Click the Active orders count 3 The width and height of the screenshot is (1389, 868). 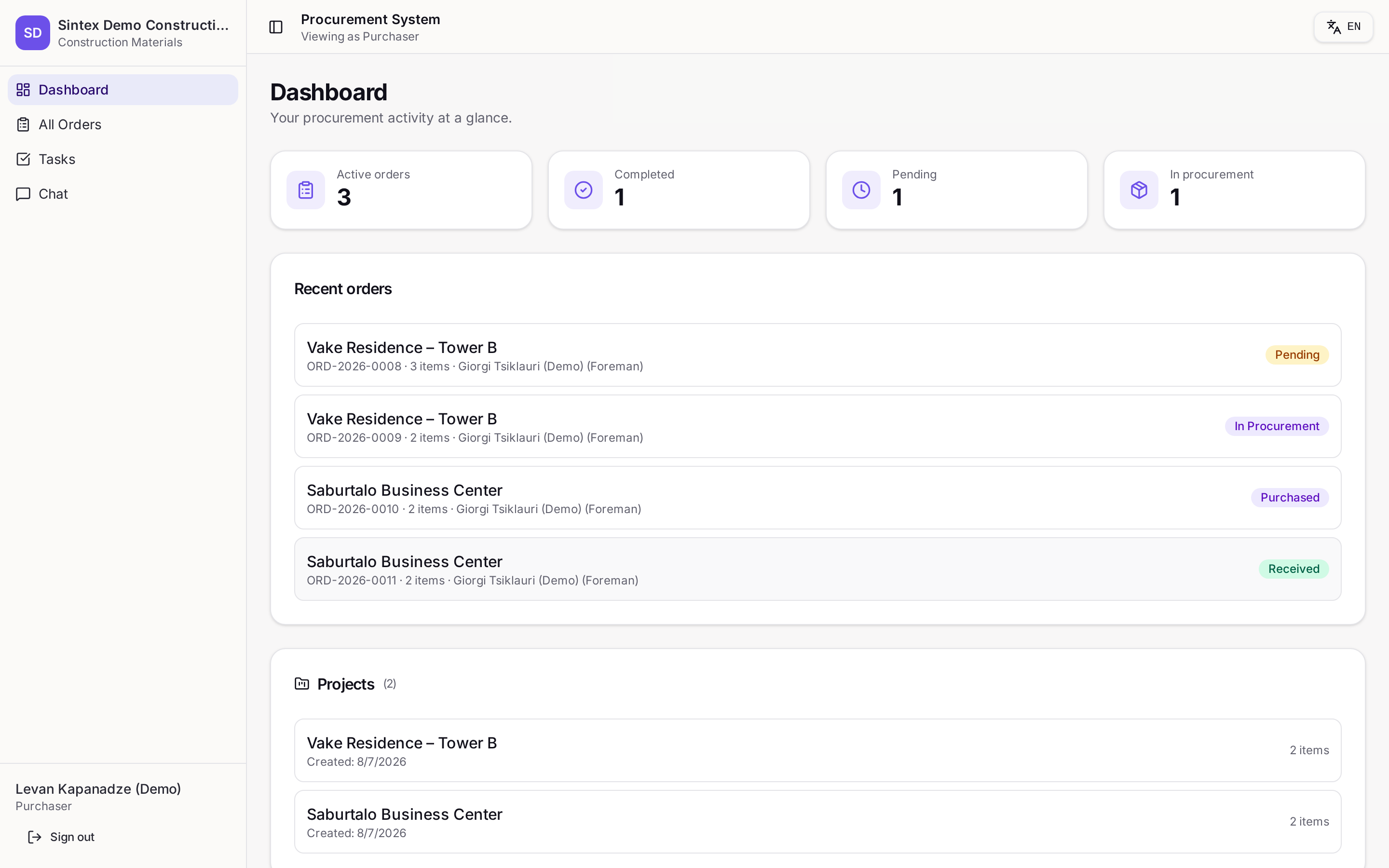point(344,198)
